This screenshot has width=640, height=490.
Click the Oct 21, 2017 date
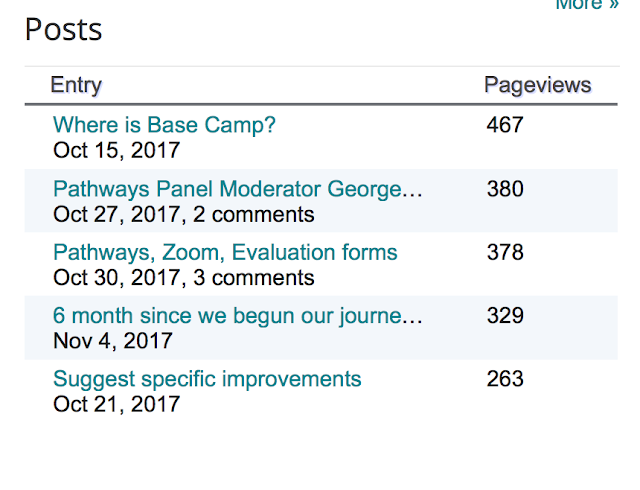(116, 405)
